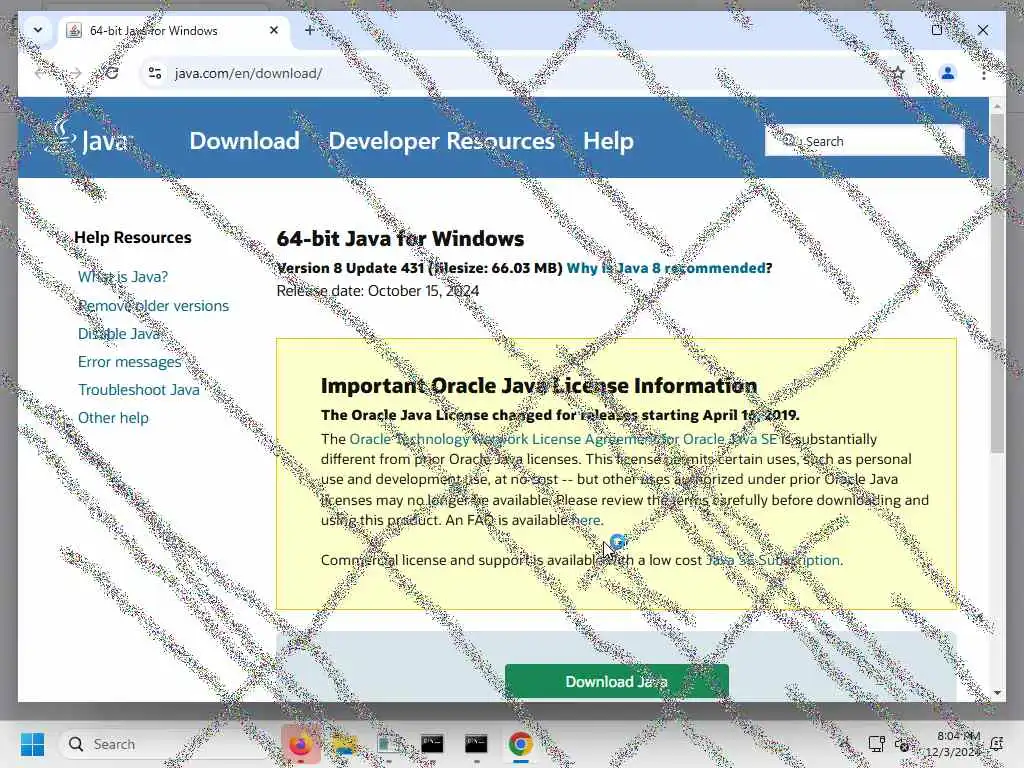This screenshot has height=768, width=1024.
Task: Click the taskbar Search box
Action: click(x=165, y=744)
